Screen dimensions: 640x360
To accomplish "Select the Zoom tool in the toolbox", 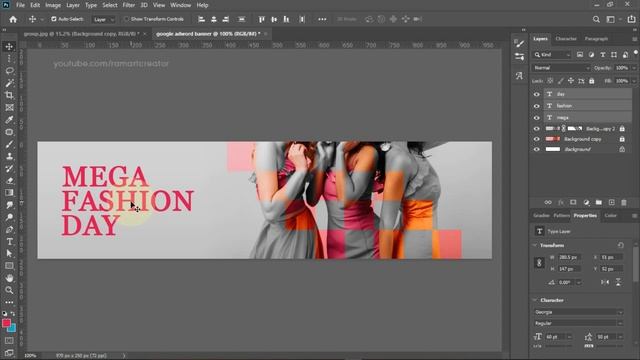I will [x=9, y=290].
